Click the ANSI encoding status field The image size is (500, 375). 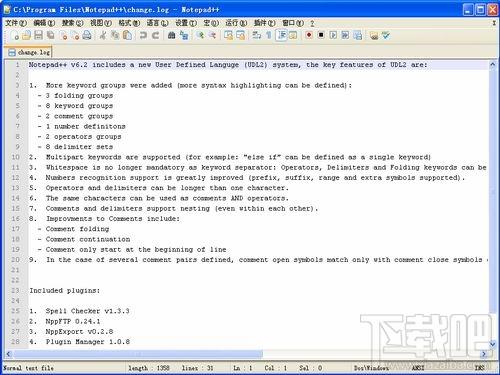(x=418, y=368)
